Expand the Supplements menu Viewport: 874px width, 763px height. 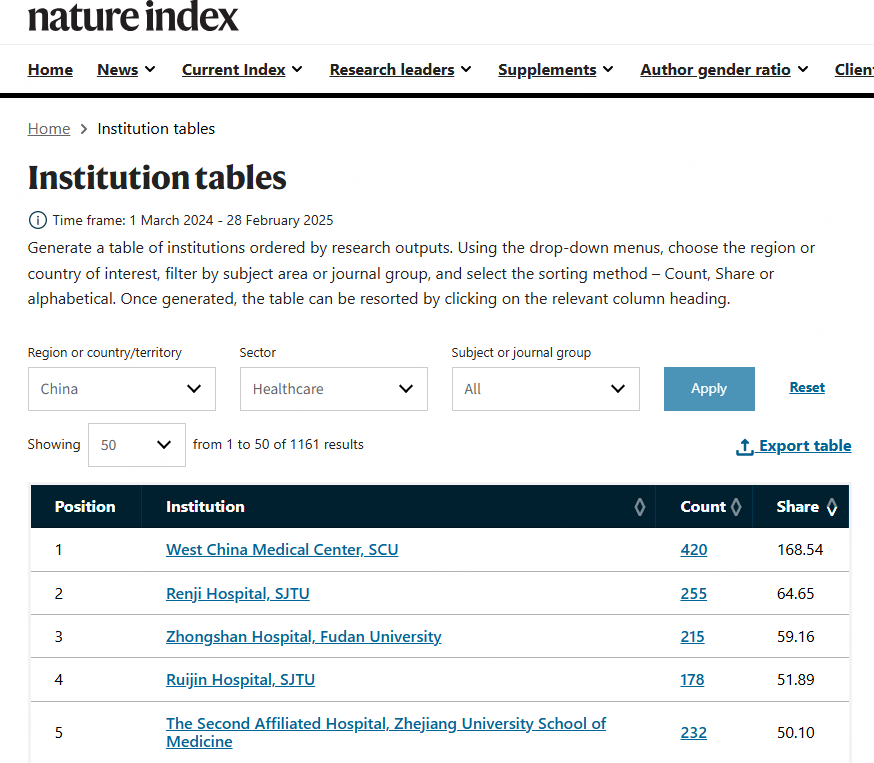tap(555, 70)
